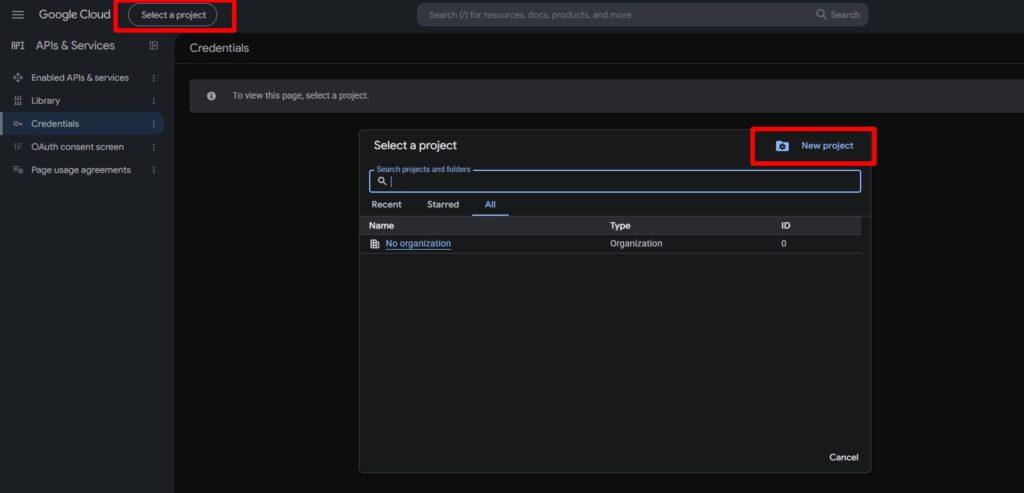This screenshot has height=493, width=1024.
Task: Click the Library grid icon
Action: click(x=18, y=101)
